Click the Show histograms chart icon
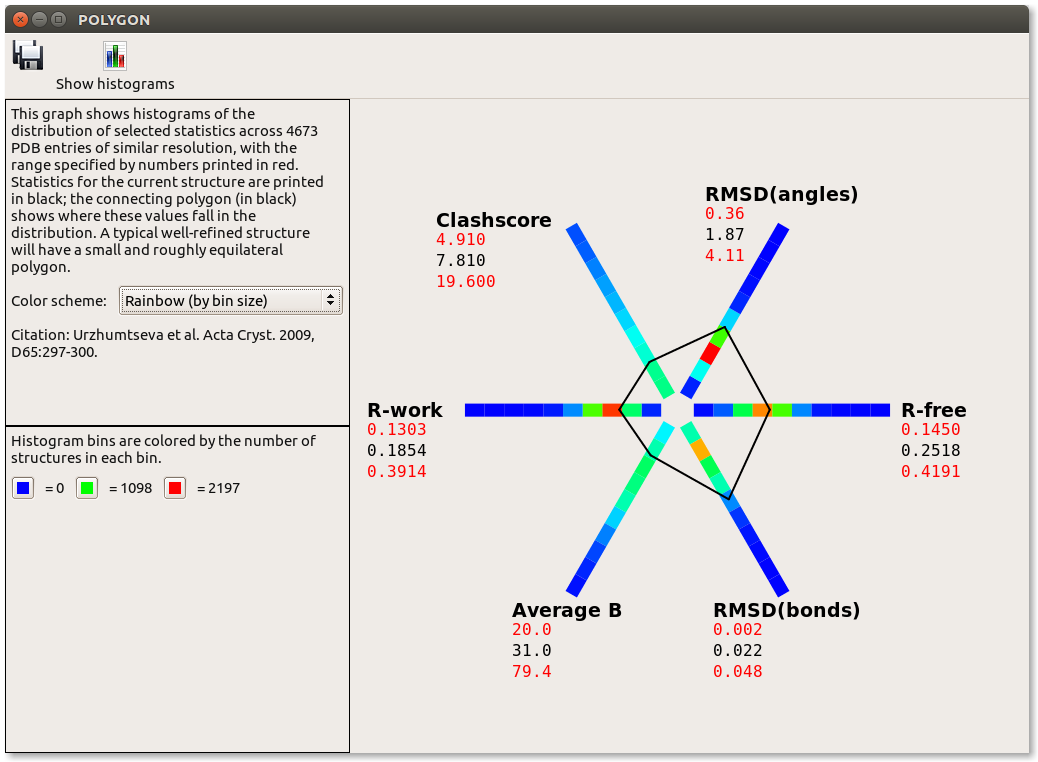This screenshot has height=762, width=1038. 114,56
